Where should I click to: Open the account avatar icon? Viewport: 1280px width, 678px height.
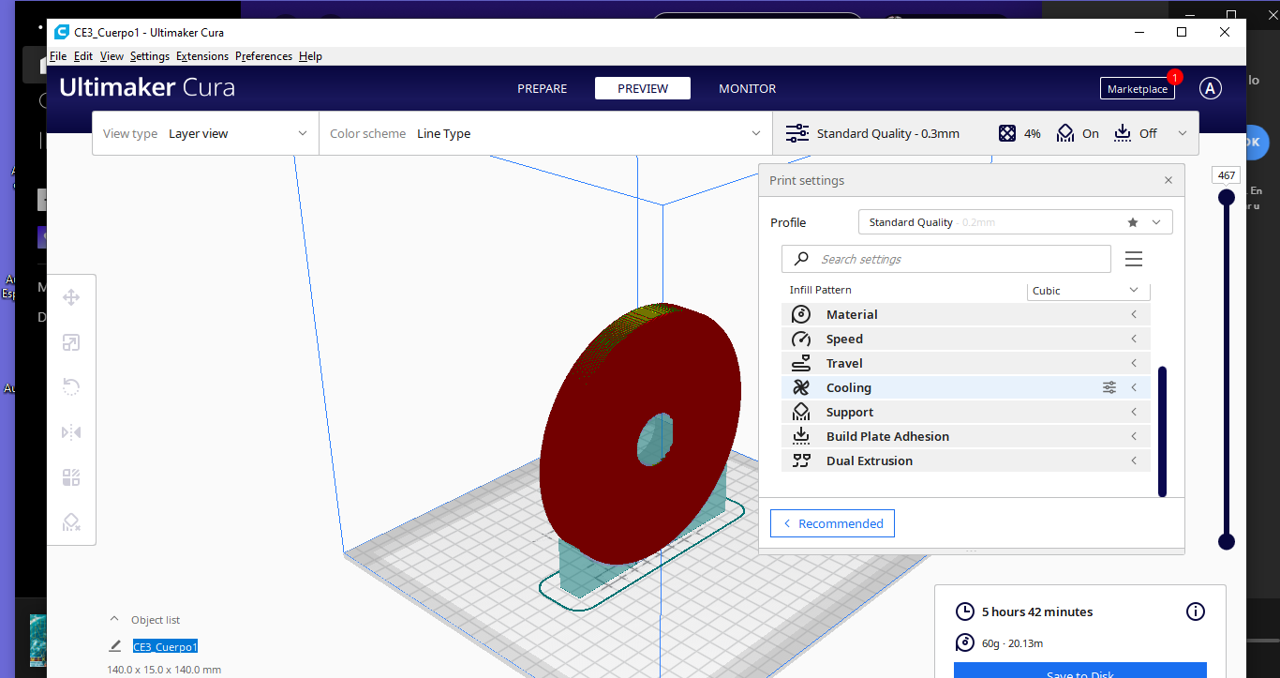[x=1210, y=88]
